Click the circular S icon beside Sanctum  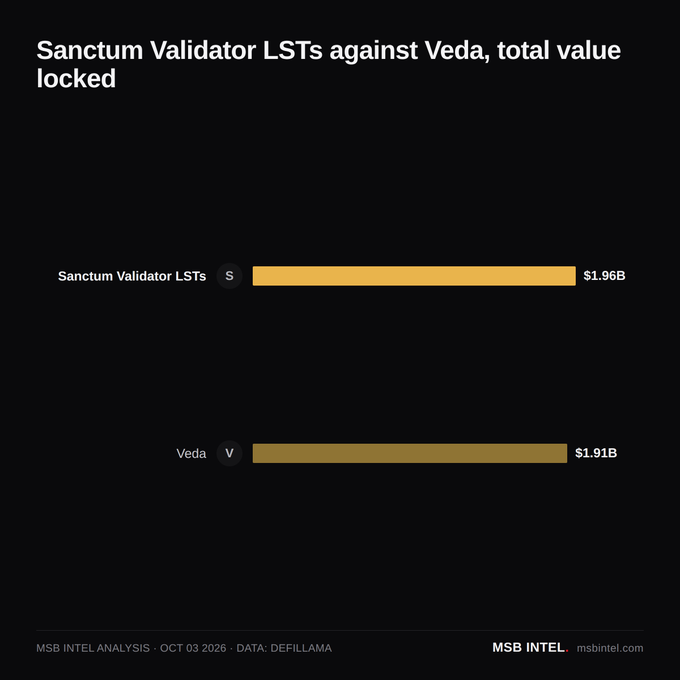[x=229, y=276]
